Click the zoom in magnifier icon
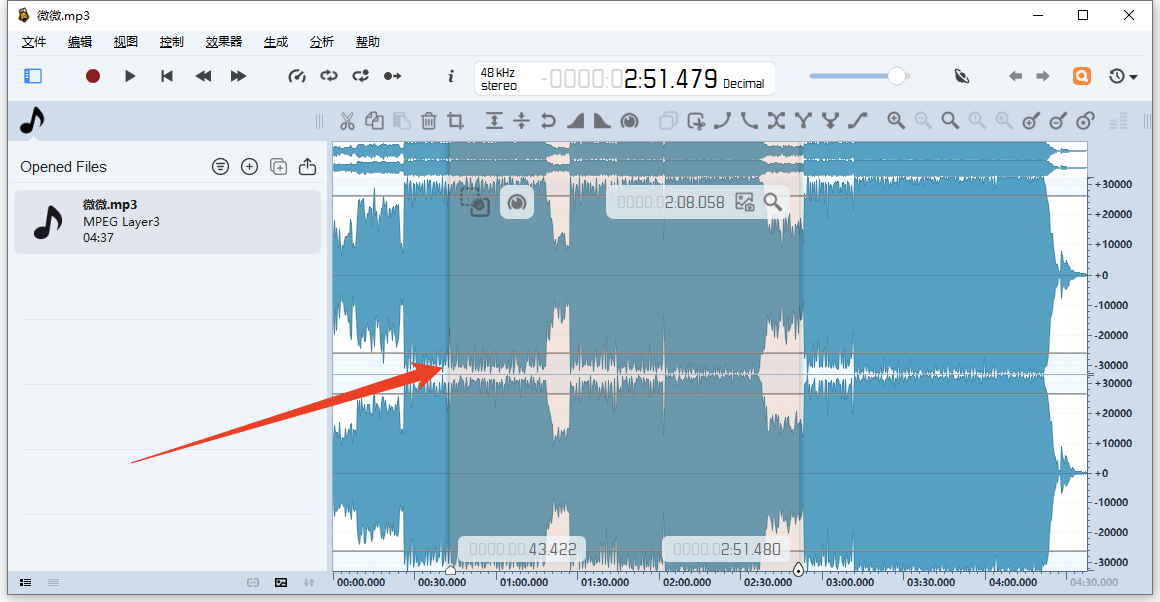1160x602 pixels. [x=896, y=121]
